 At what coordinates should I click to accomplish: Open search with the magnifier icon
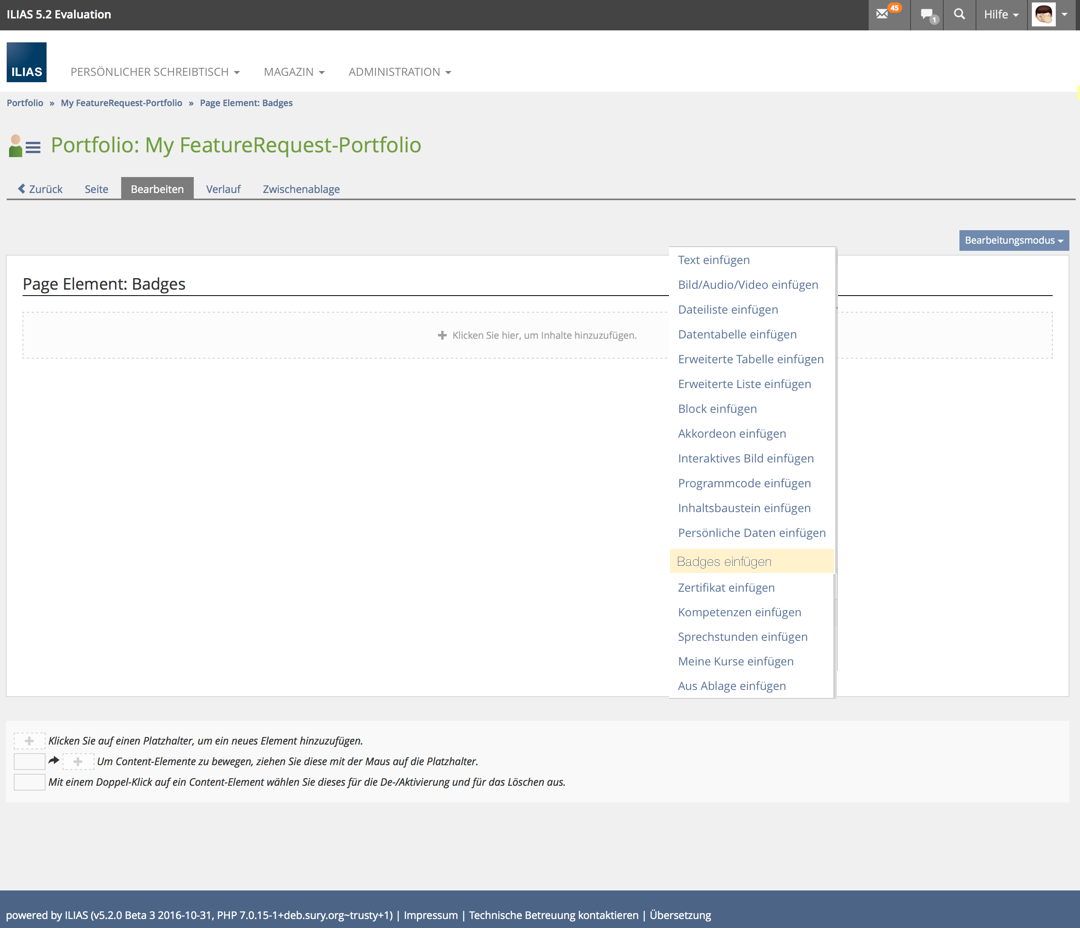coord(959,15)
